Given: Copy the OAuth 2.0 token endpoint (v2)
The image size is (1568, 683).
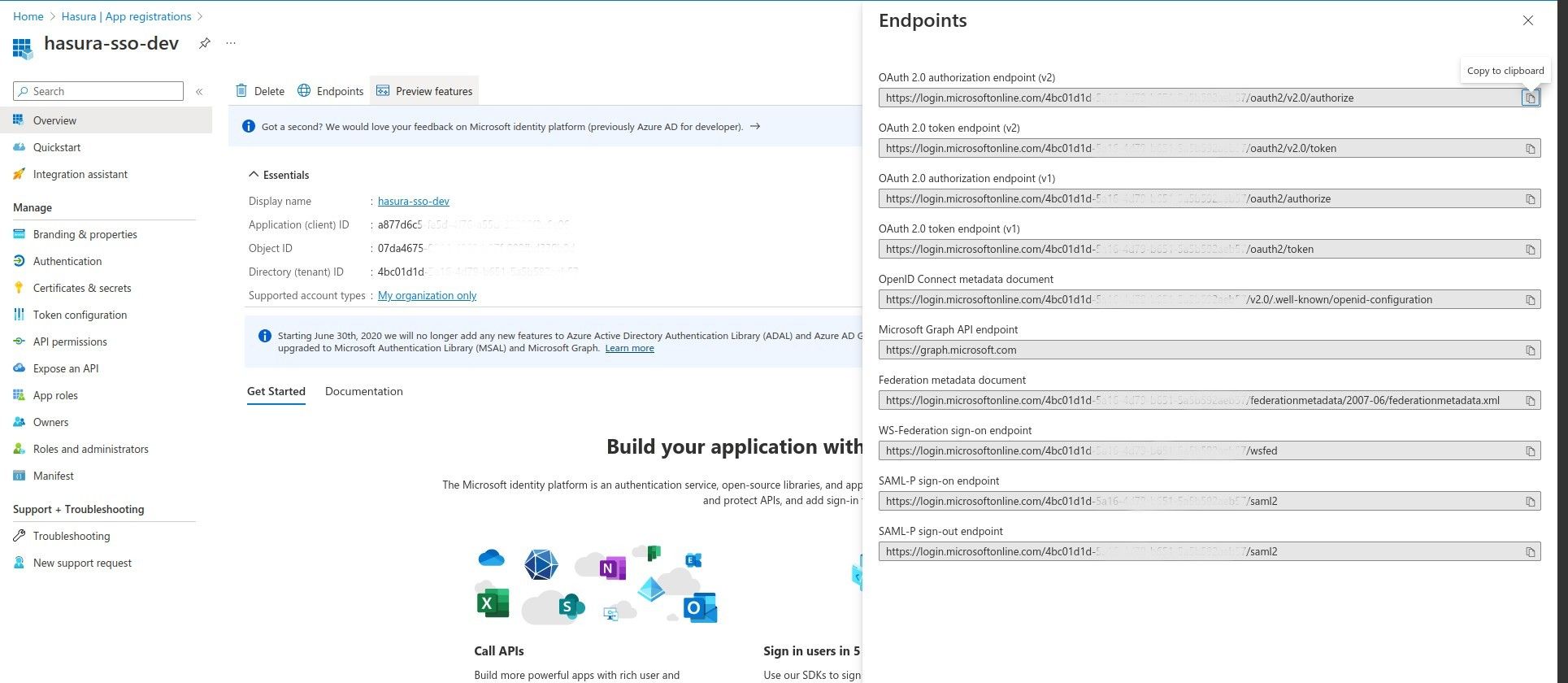Looking at the screenshot, I should [1529, 148].
